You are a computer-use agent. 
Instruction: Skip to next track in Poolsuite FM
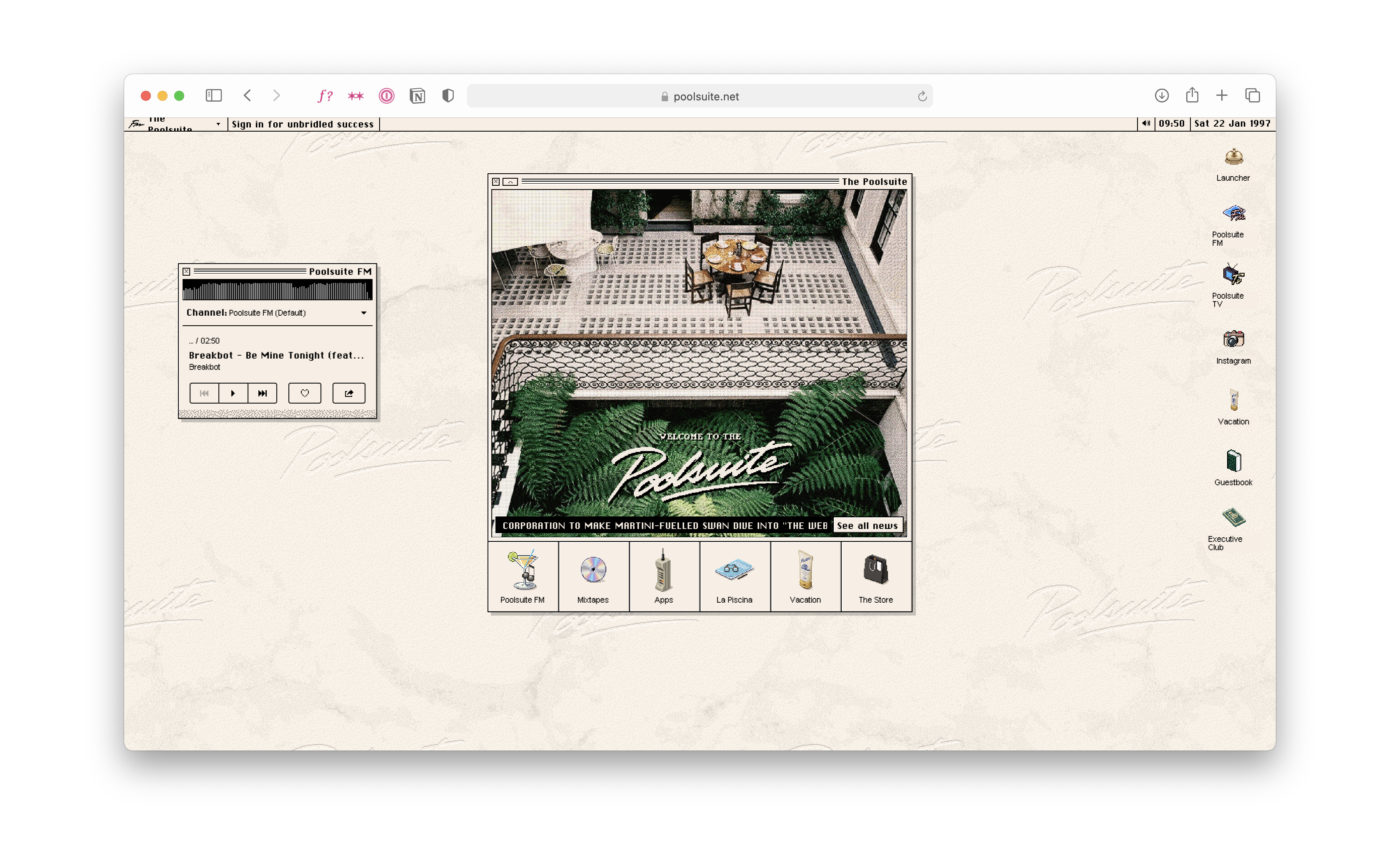point(262,393)
